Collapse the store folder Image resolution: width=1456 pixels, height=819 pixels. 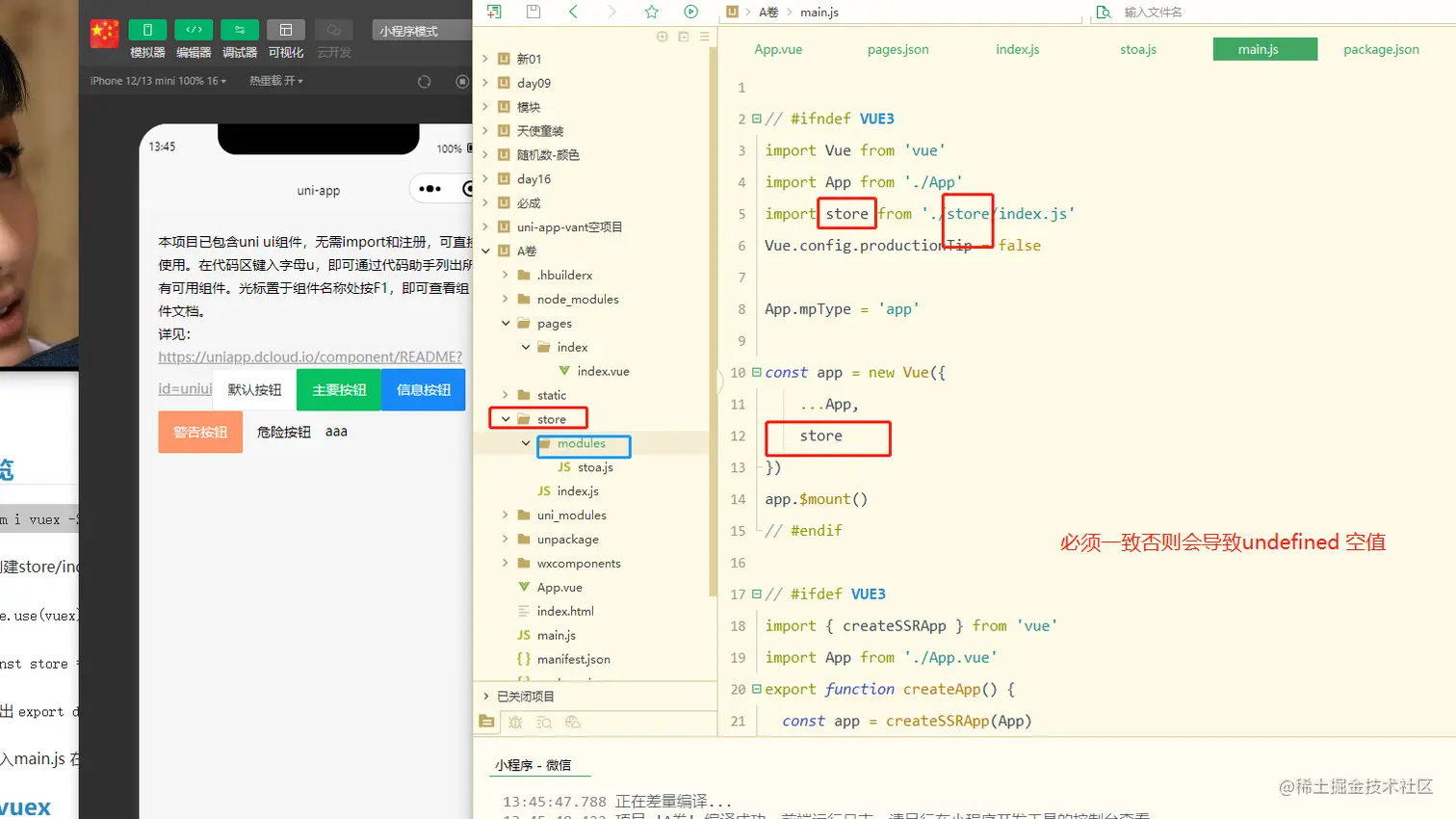coord(506,419)
